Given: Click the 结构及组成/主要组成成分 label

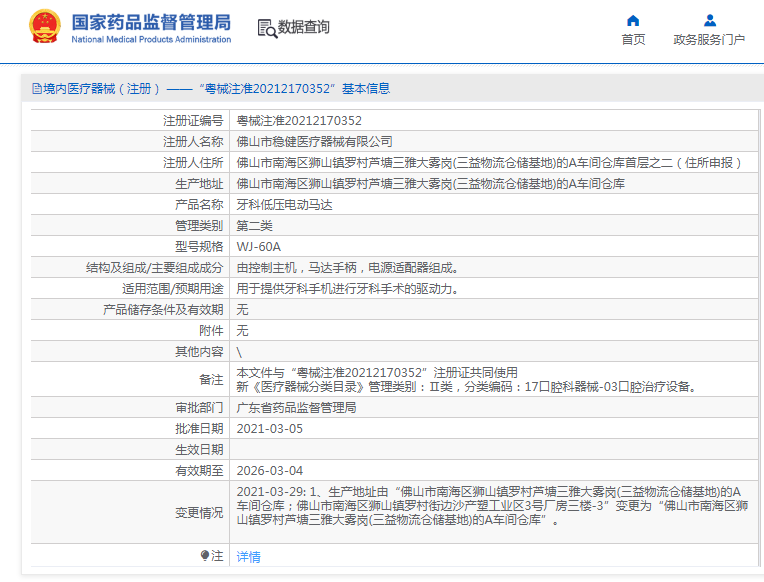Looking at the screenshot, I should tap(154, 268).
